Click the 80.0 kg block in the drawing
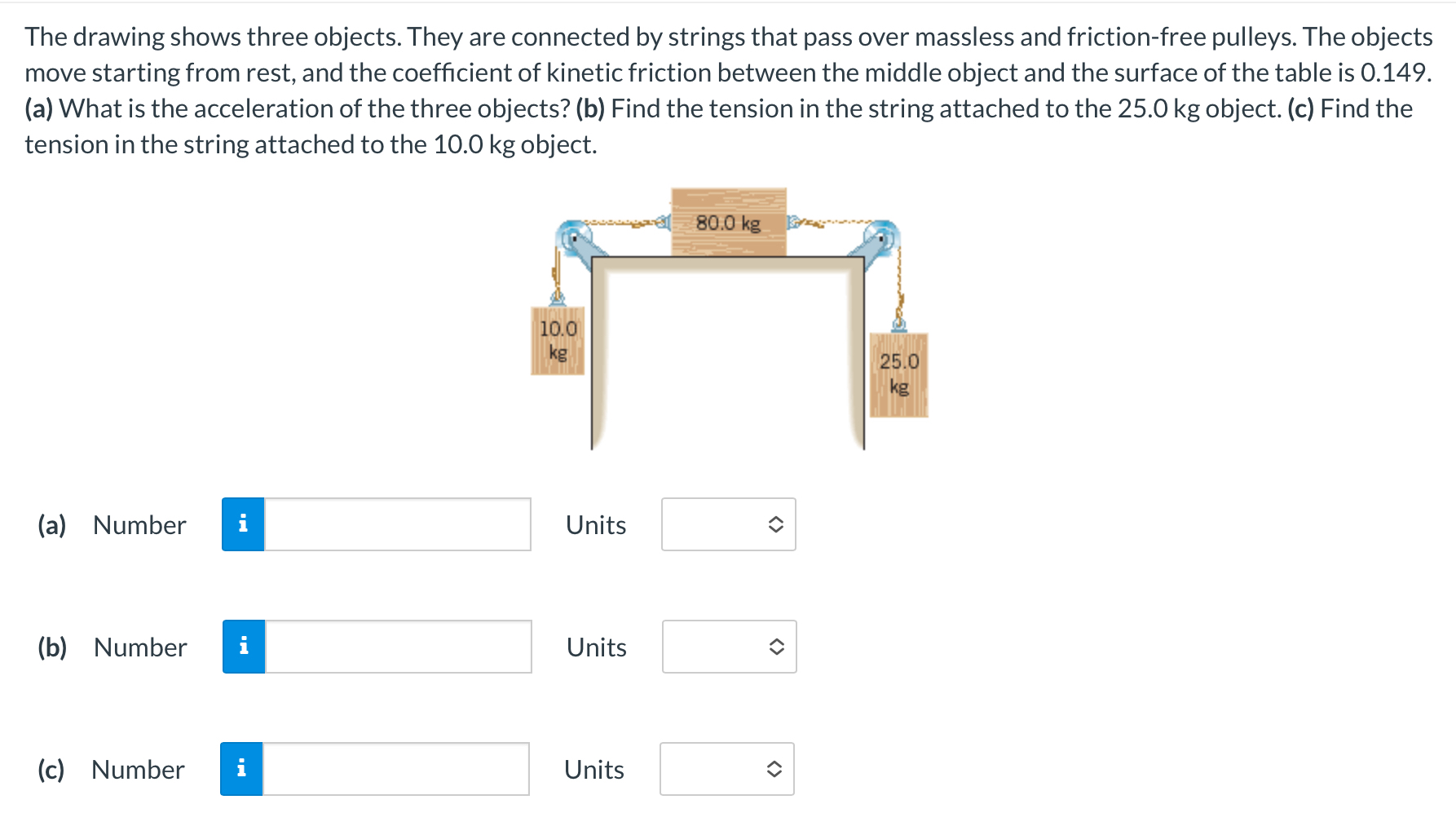 (x=727, y=222)
